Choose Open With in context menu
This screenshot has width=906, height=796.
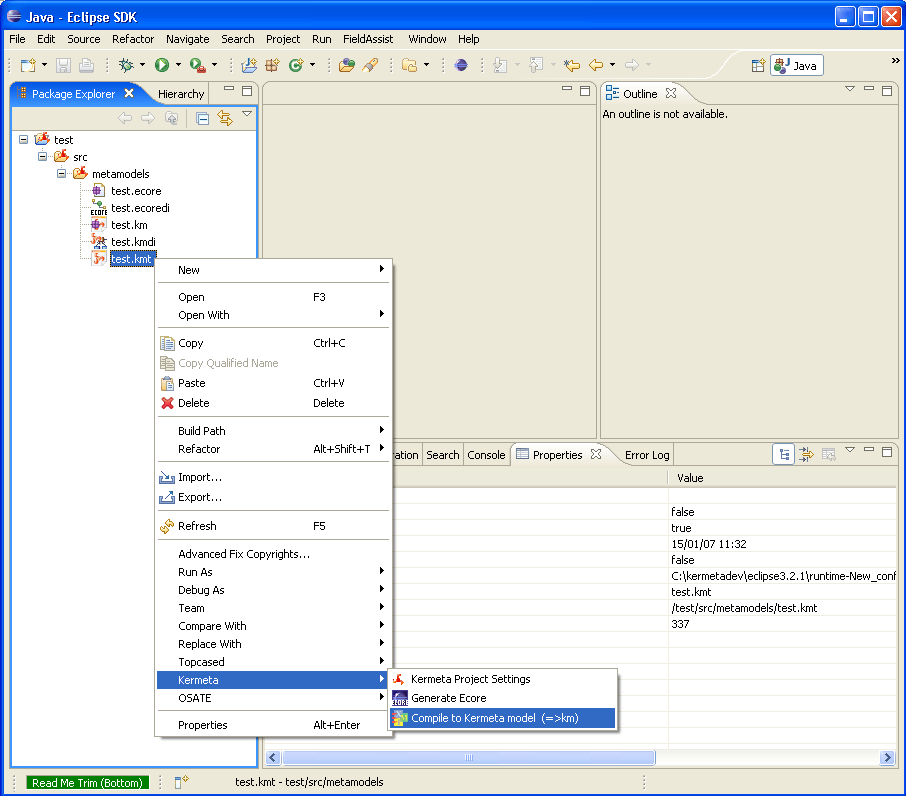[273, 315]
